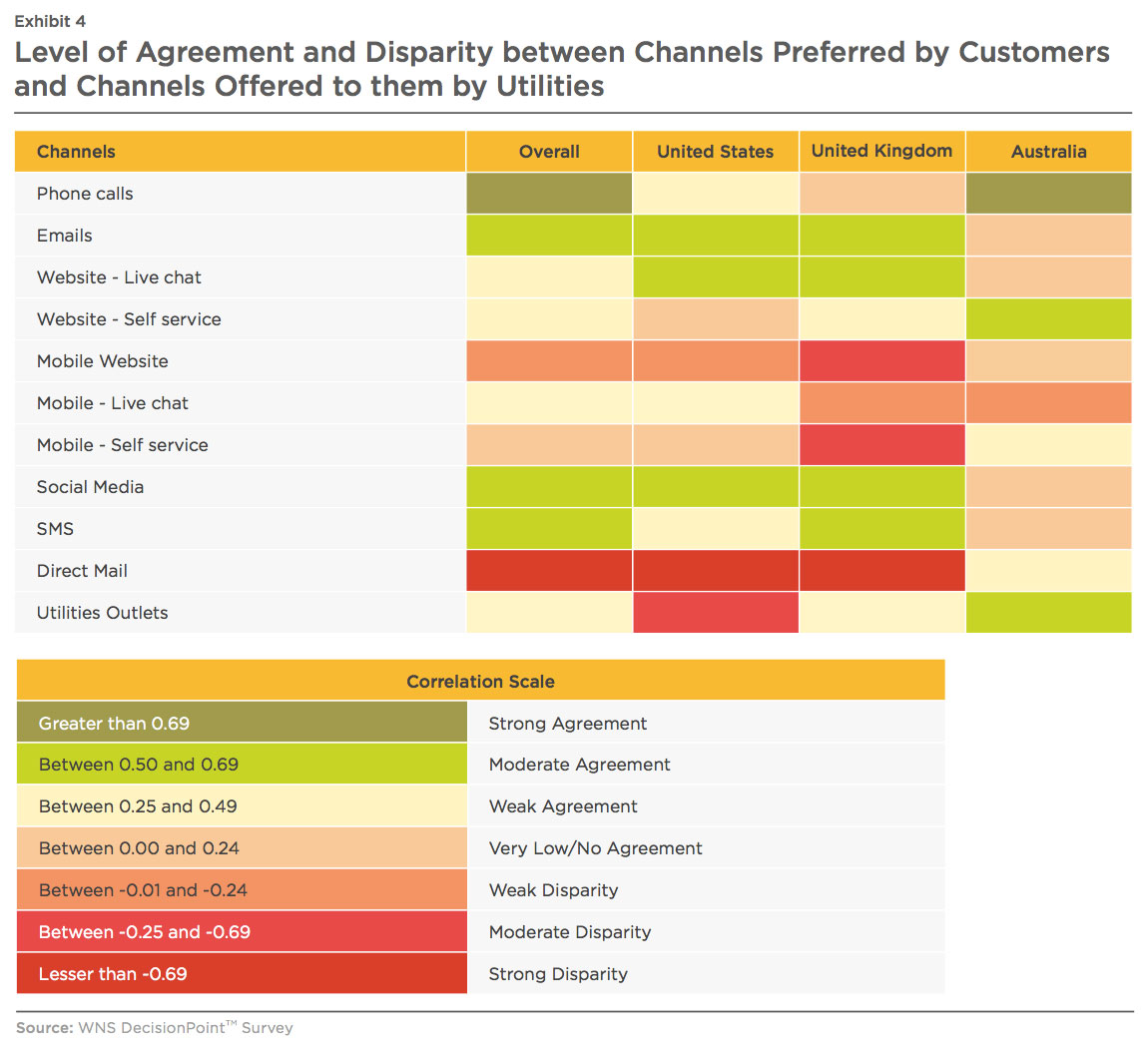
Task: Click the Direct Mail United Kingdom cell
Action: (x=882, y=571)
